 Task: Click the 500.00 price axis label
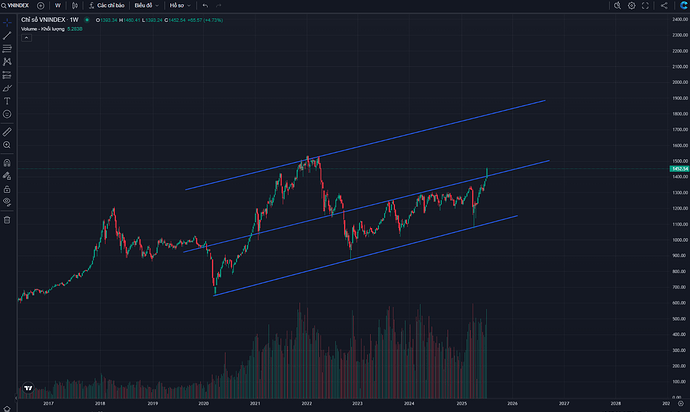[681, 319]
